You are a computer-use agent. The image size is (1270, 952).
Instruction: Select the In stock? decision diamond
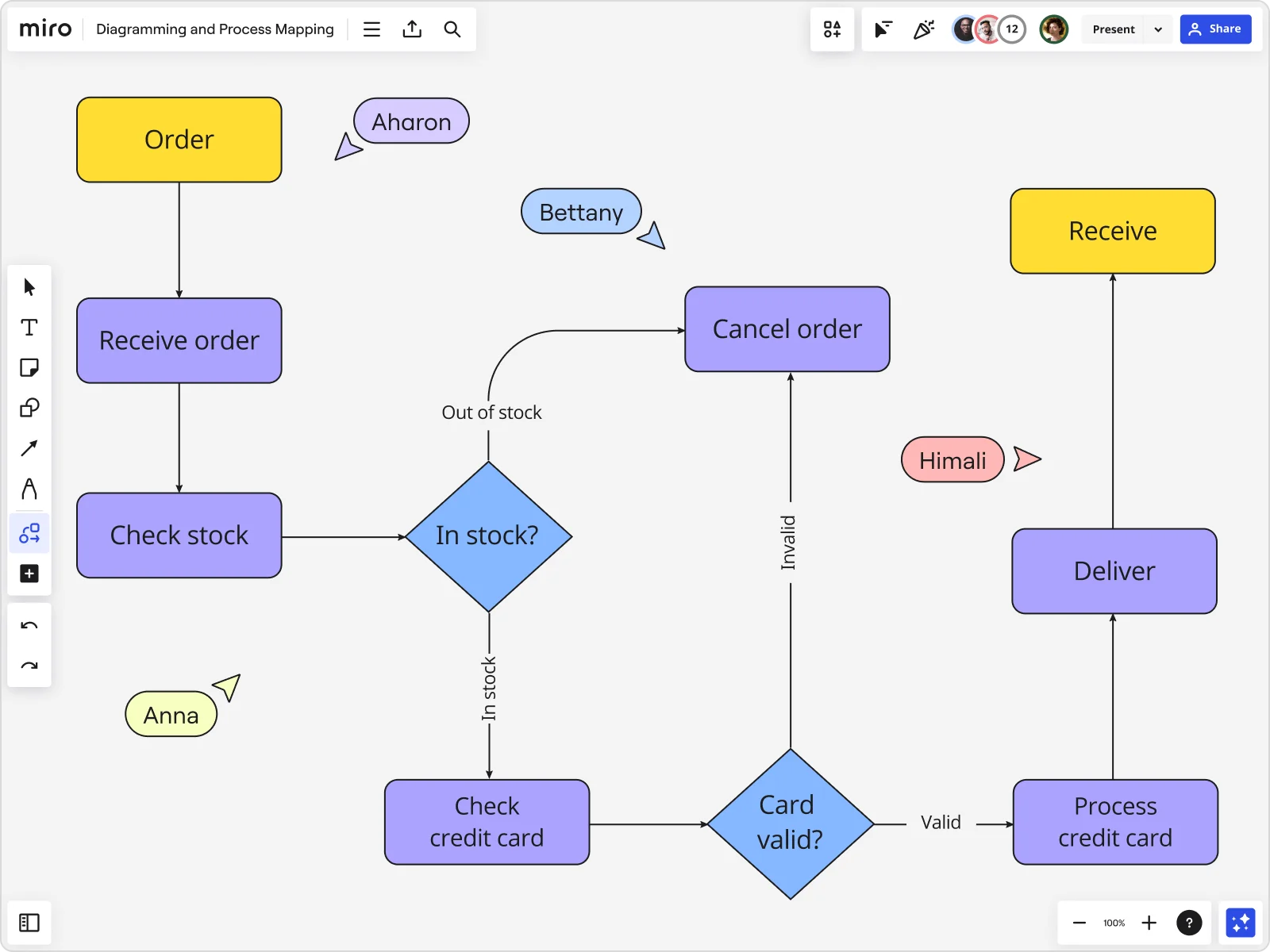[x=488, y=535]
